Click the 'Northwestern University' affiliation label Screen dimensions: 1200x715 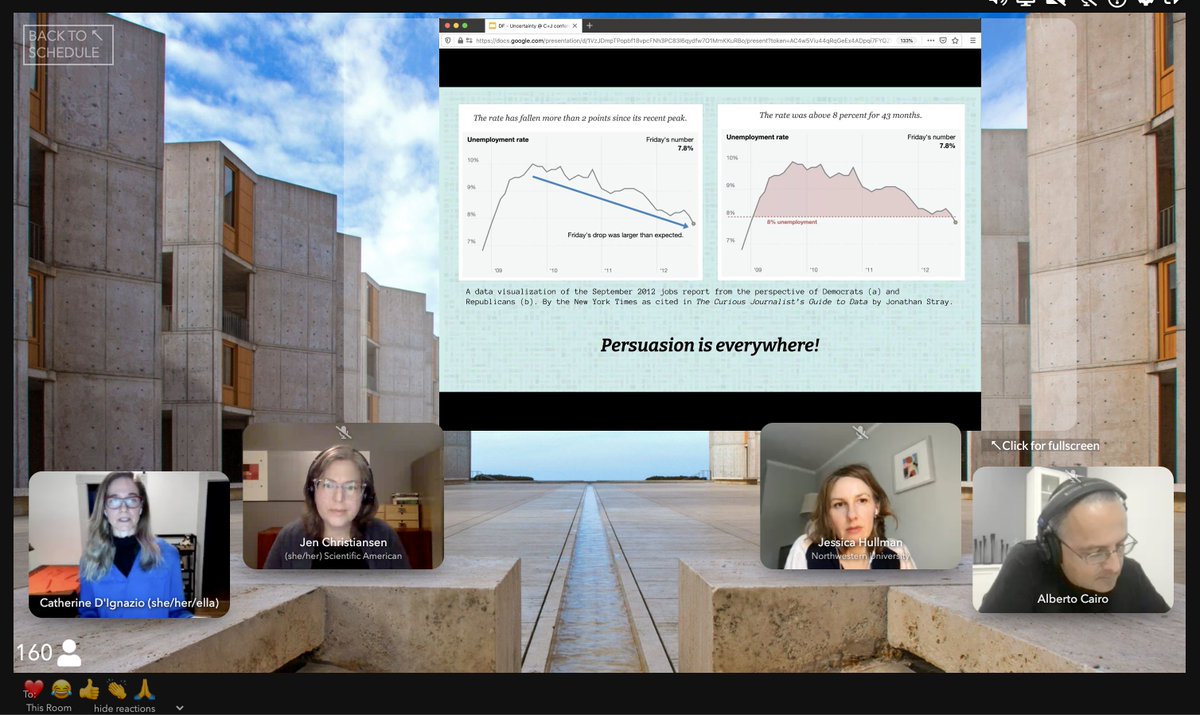(860, 554)
